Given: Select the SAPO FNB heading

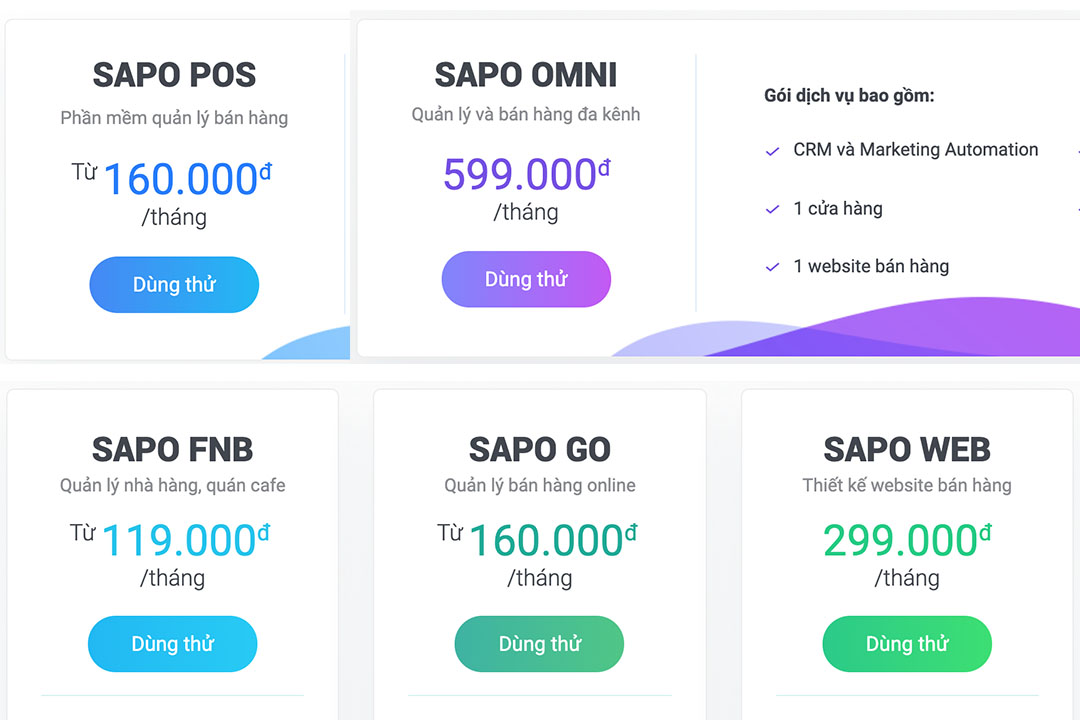Looking at the screenshot, I should [172, 449].
